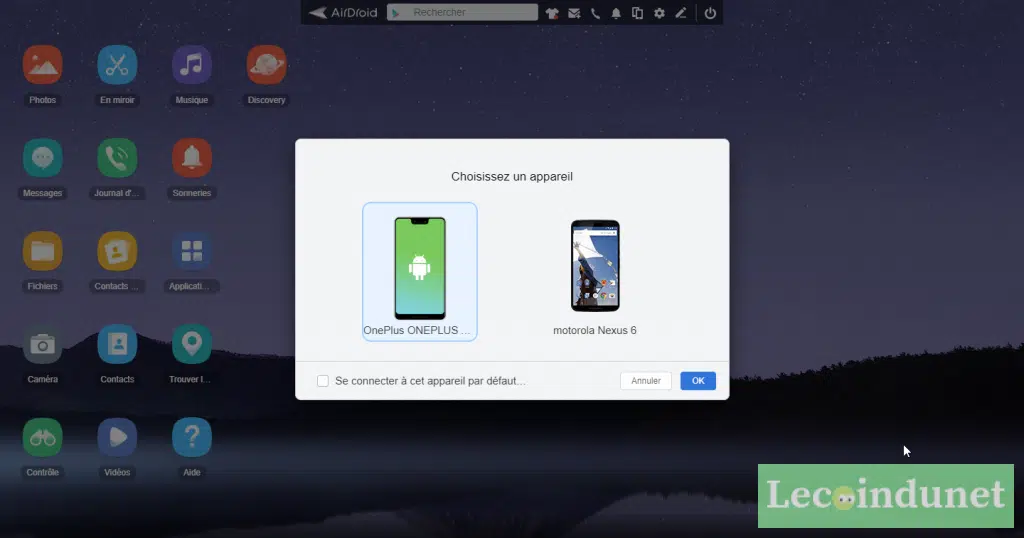
Task: Open the Sonneries ringtones icon
Action: pyautogui.click(x=191, y=158)
